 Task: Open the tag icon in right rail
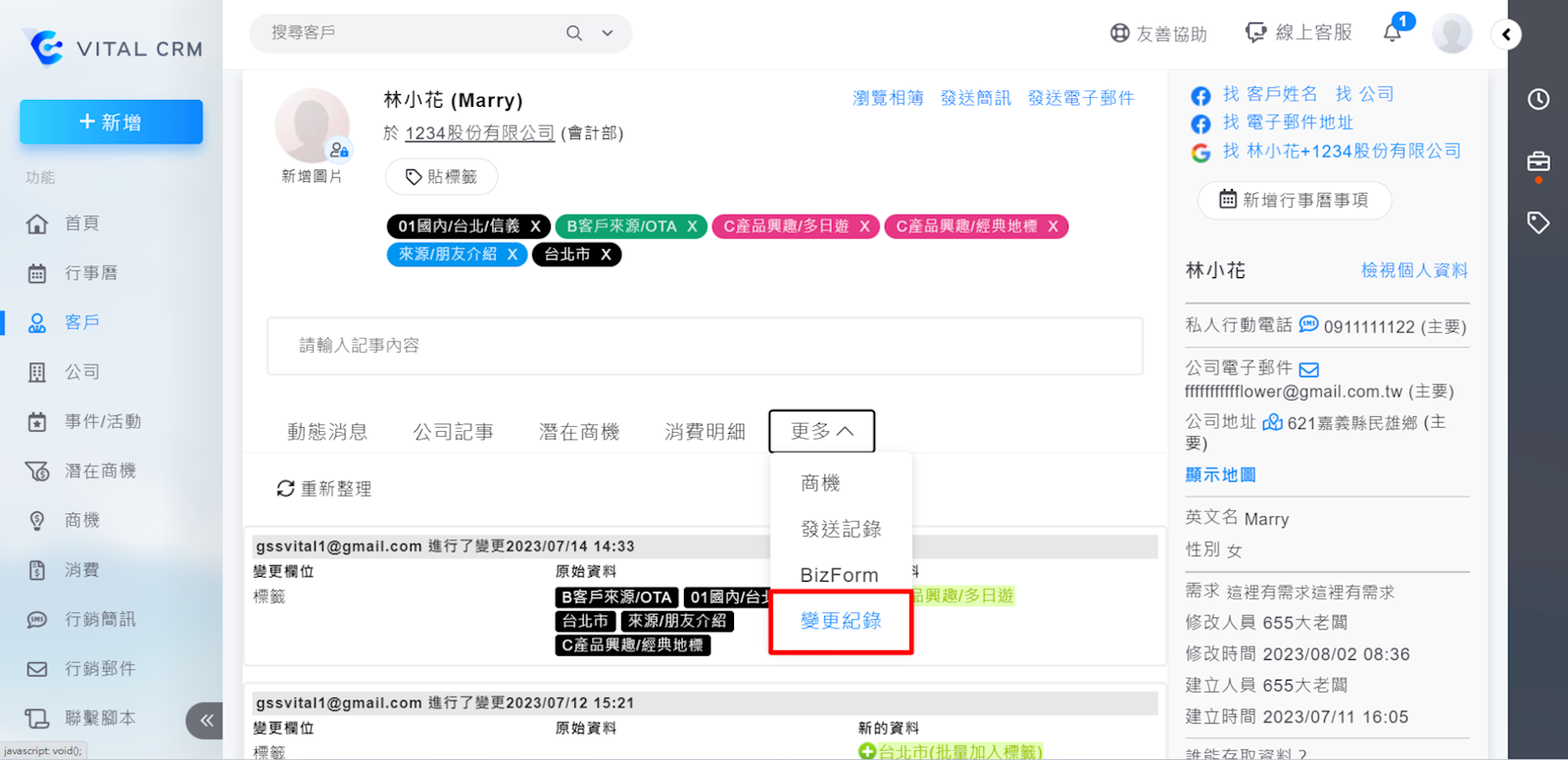(1539, 222)
